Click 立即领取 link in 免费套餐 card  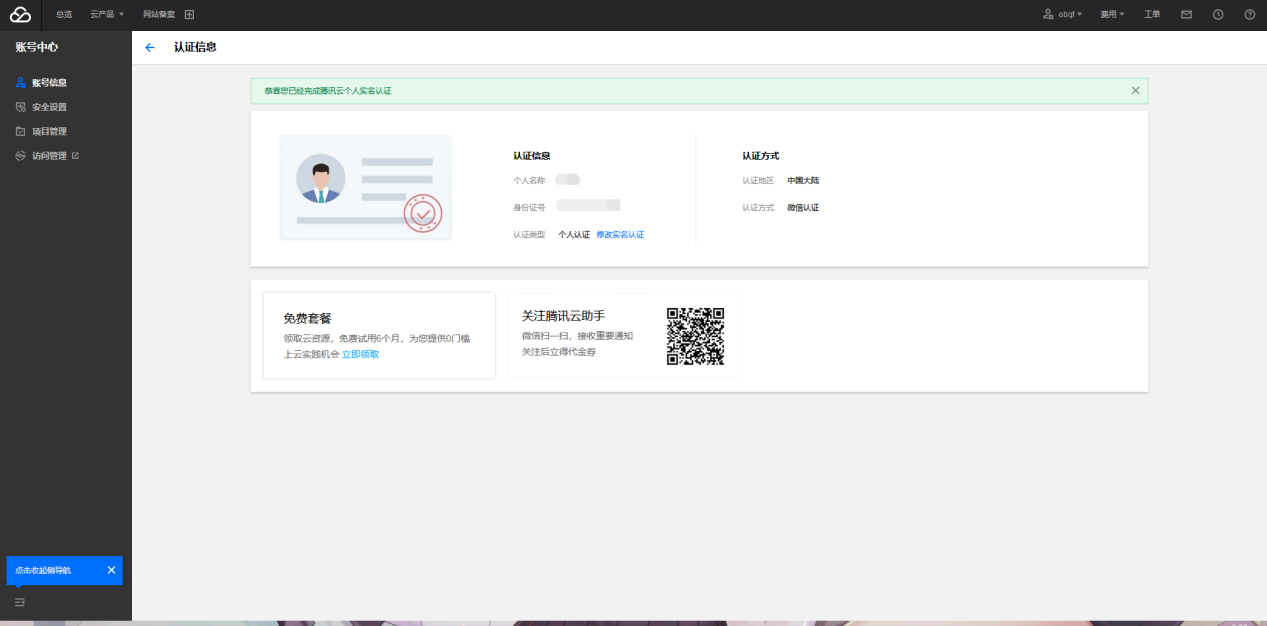click(x=360, y=354)
